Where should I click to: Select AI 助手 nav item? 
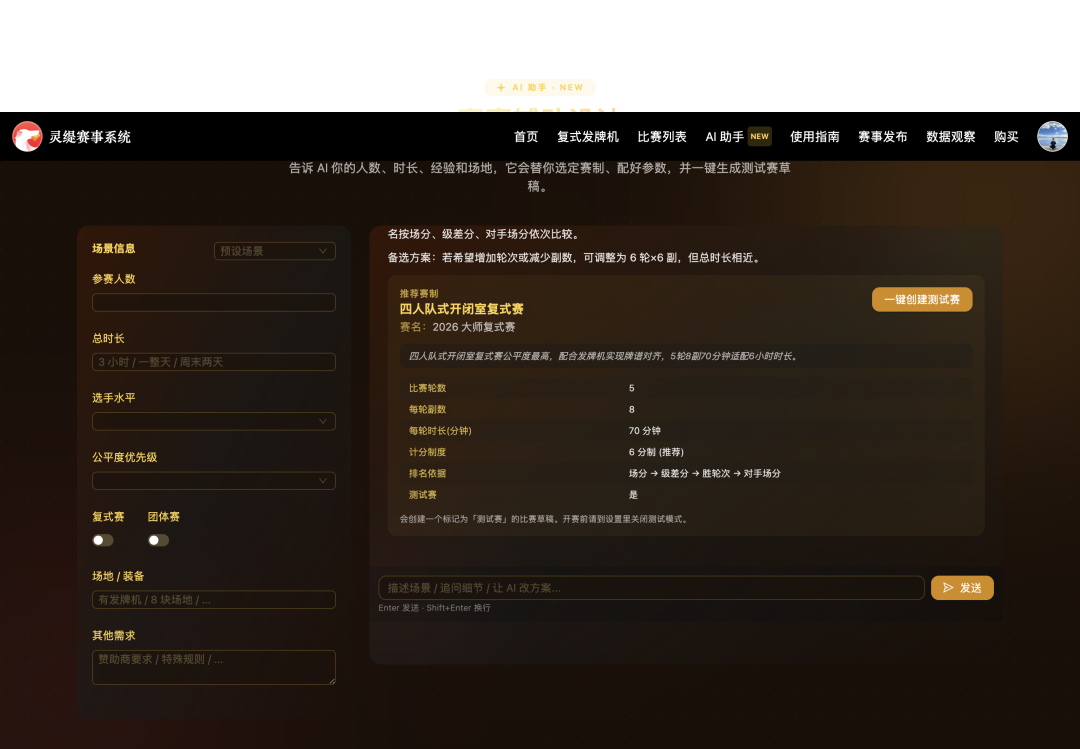[x=724, y=136]
